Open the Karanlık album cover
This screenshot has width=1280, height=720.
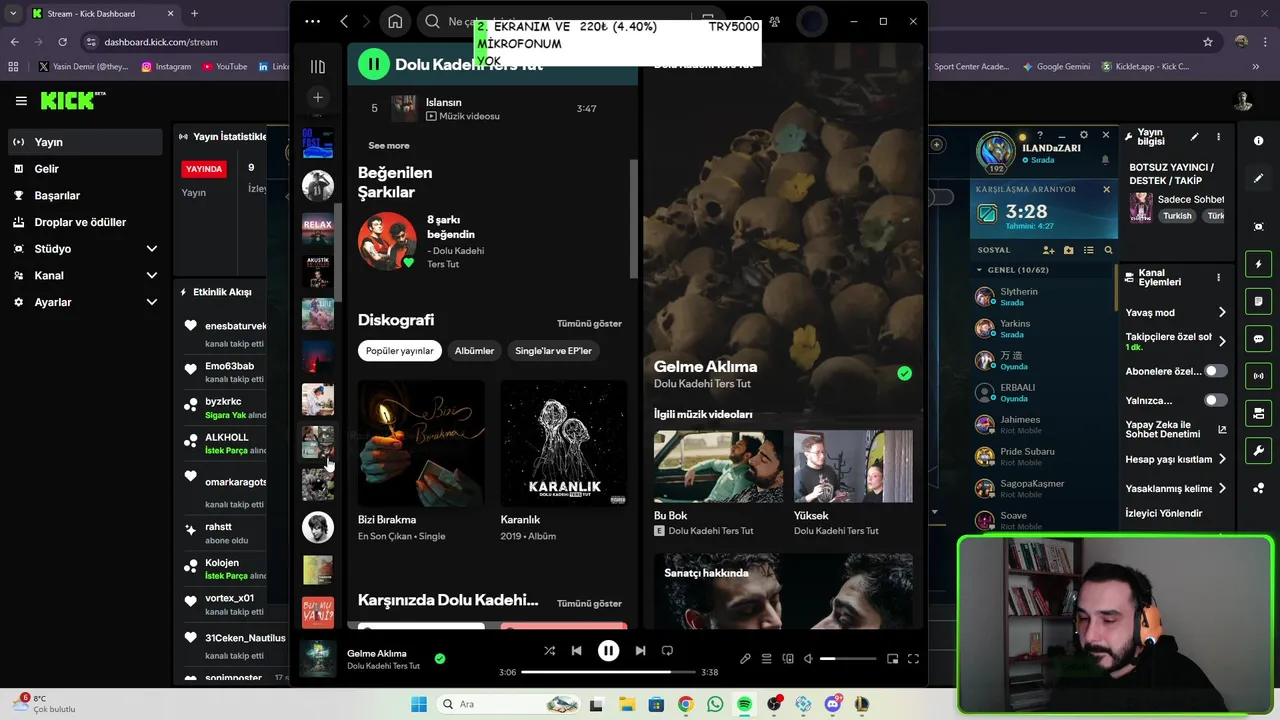[x=564, y=443]
